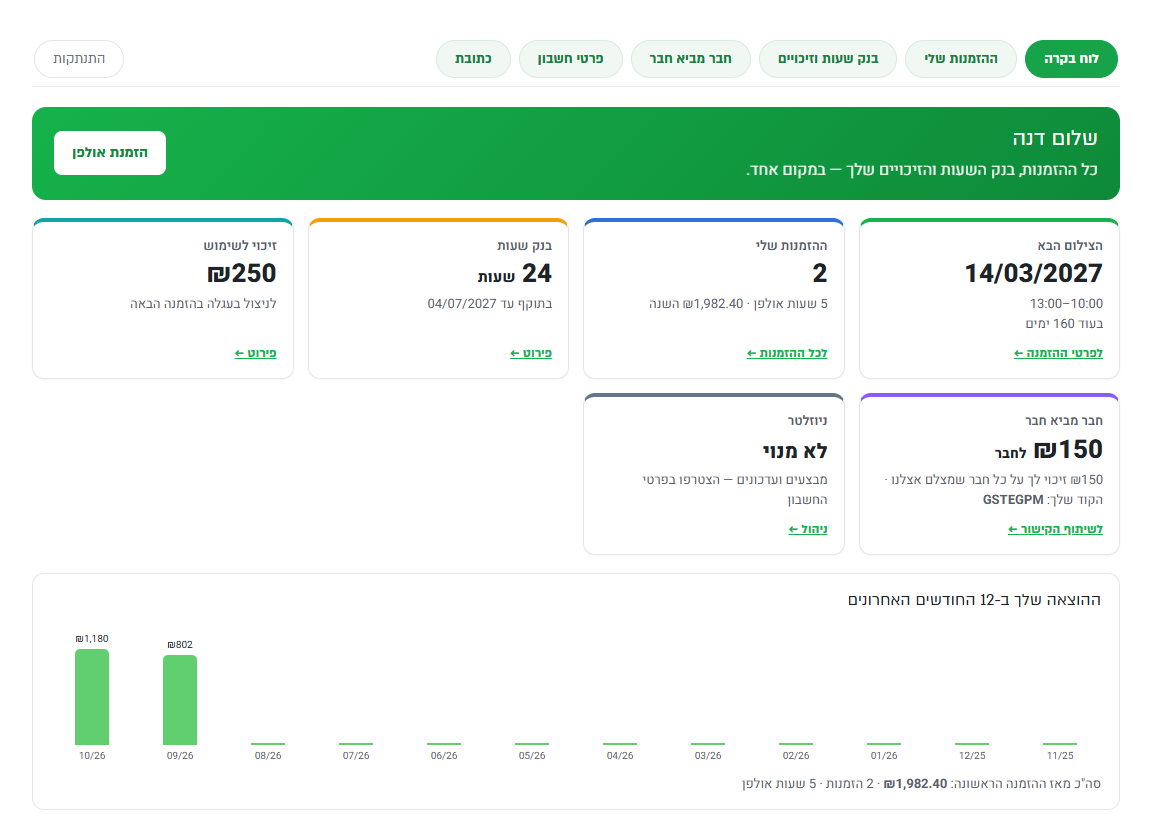Viewport: 1152px width, 820px height.
Task: Click the referral code GSTEGPM
Action: pos(1013,500)
